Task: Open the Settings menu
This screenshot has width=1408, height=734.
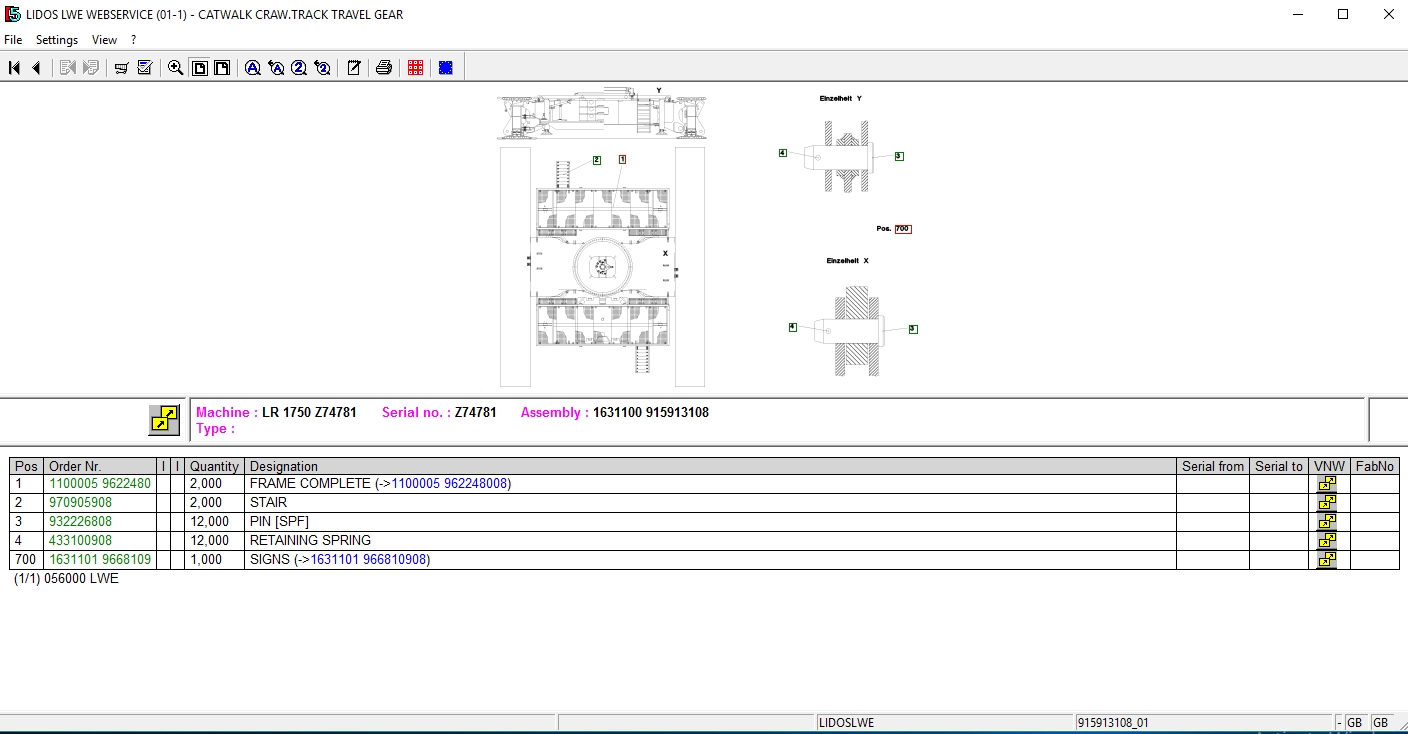Action: point(57,40)
